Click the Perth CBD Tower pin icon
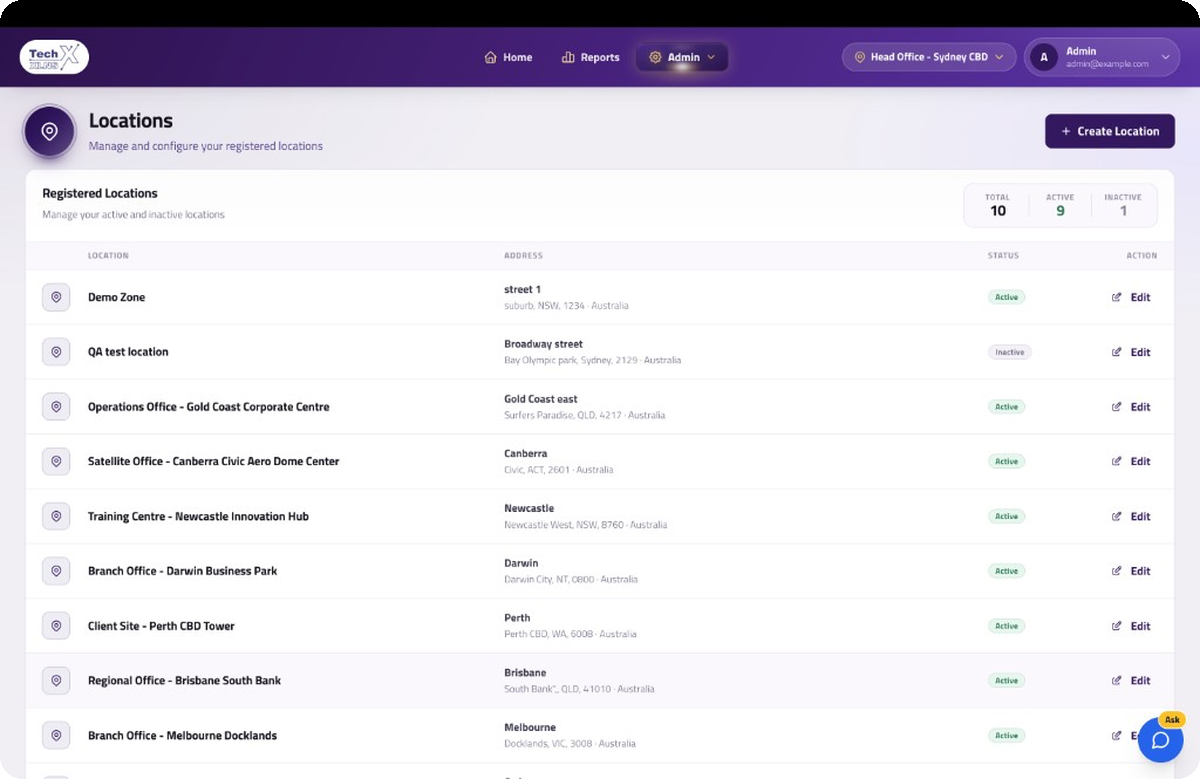This screenshot has height=779, width=1200. point(56,626)
